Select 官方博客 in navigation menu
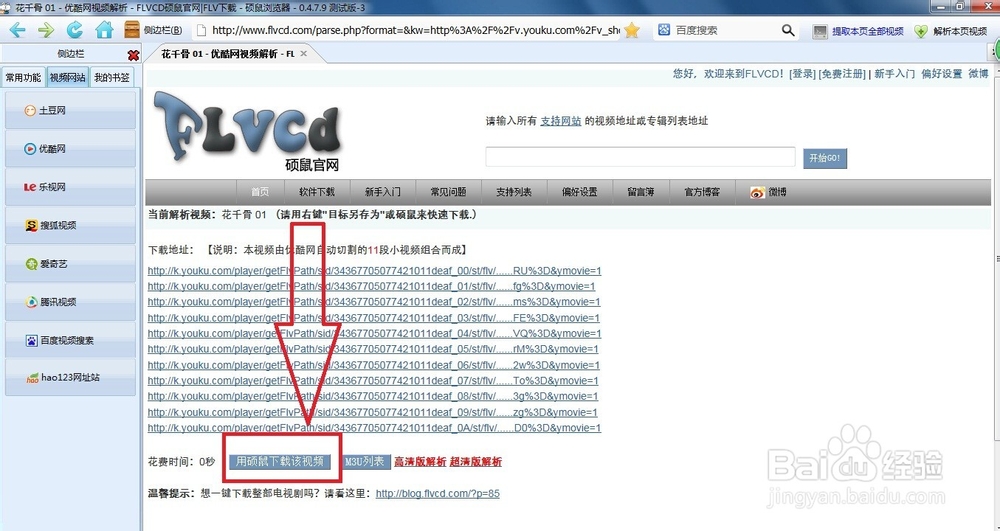Image resolution: width=1000 pixels, height=531 pixels. [x=702, y=192]
